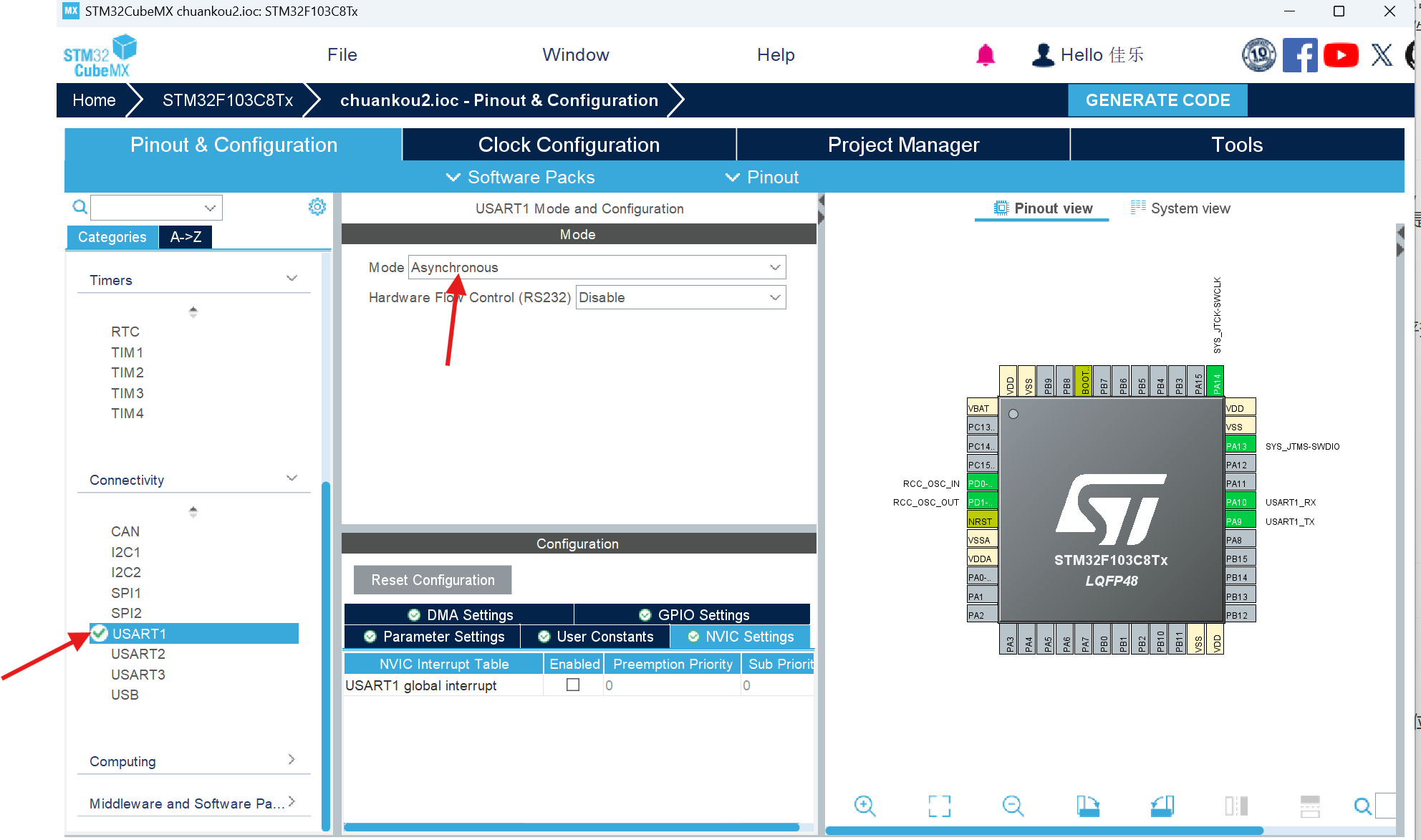The width and height of the screenshot is (1421, 840).
Task: Open the GPIO Settings tab
Action: pyautogui.click(x=693, y=614)
